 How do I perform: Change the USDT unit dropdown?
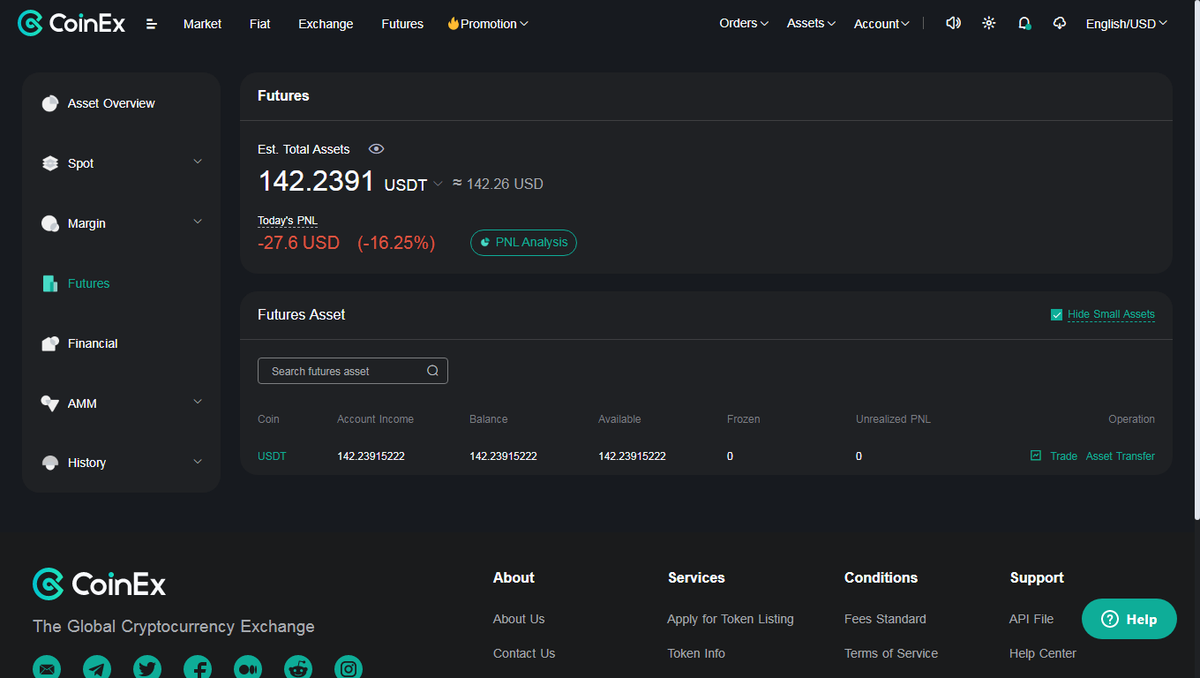pos(413,184)
